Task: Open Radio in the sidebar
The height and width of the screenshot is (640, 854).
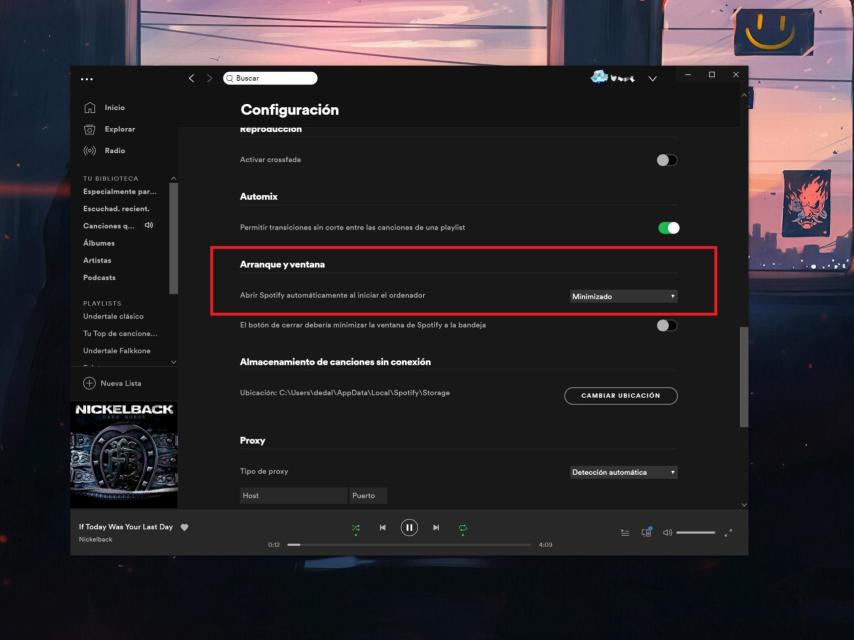Action: (x=115, y=150)
